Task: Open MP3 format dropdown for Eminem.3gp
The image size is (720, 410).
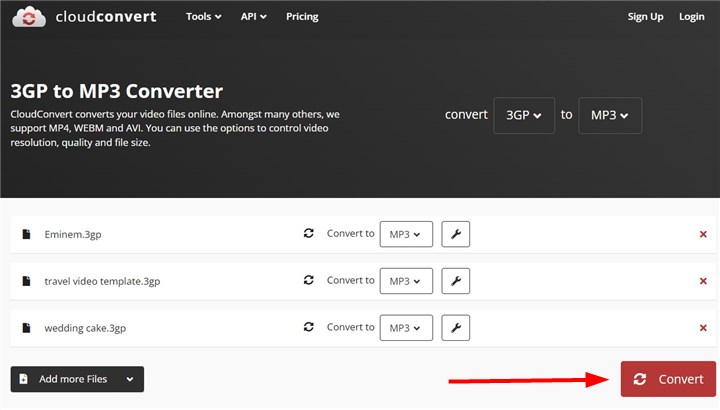Action: 406,234
